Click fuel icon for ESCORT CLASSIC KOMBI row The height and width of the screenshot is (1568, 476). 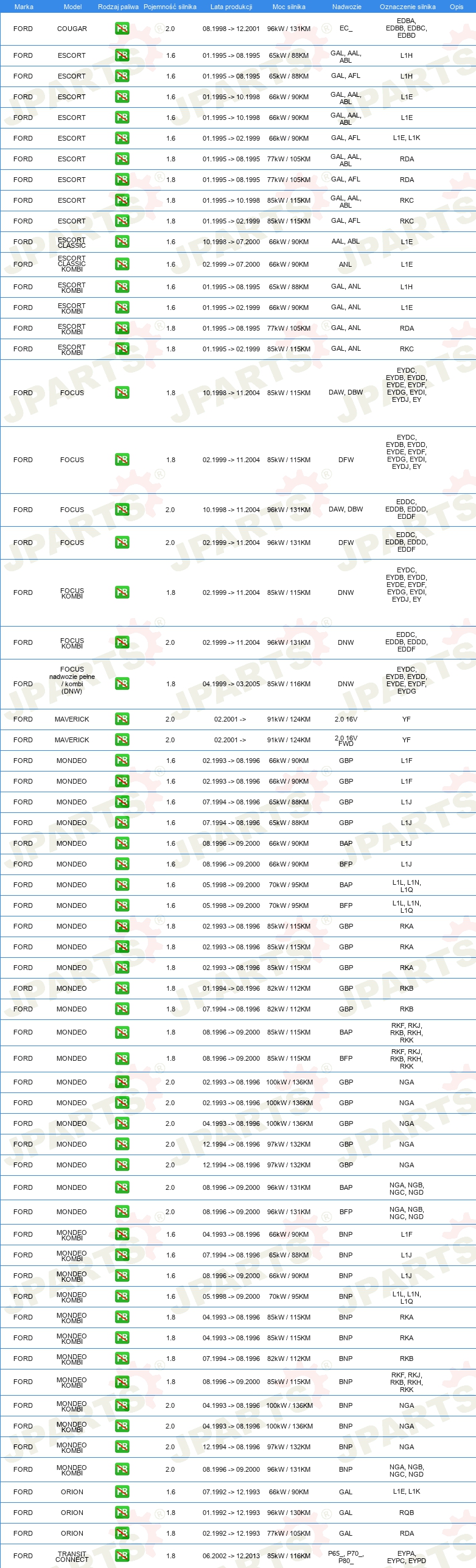[x=122, y=264]
